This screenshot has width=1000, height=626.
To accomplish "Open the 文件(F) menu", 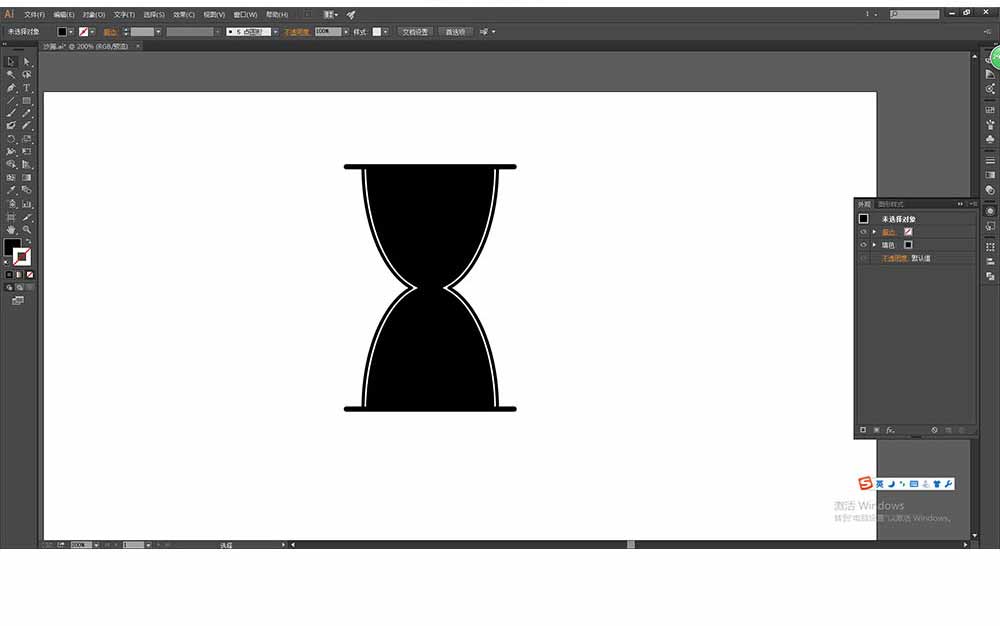I will (x=34, y=14).
